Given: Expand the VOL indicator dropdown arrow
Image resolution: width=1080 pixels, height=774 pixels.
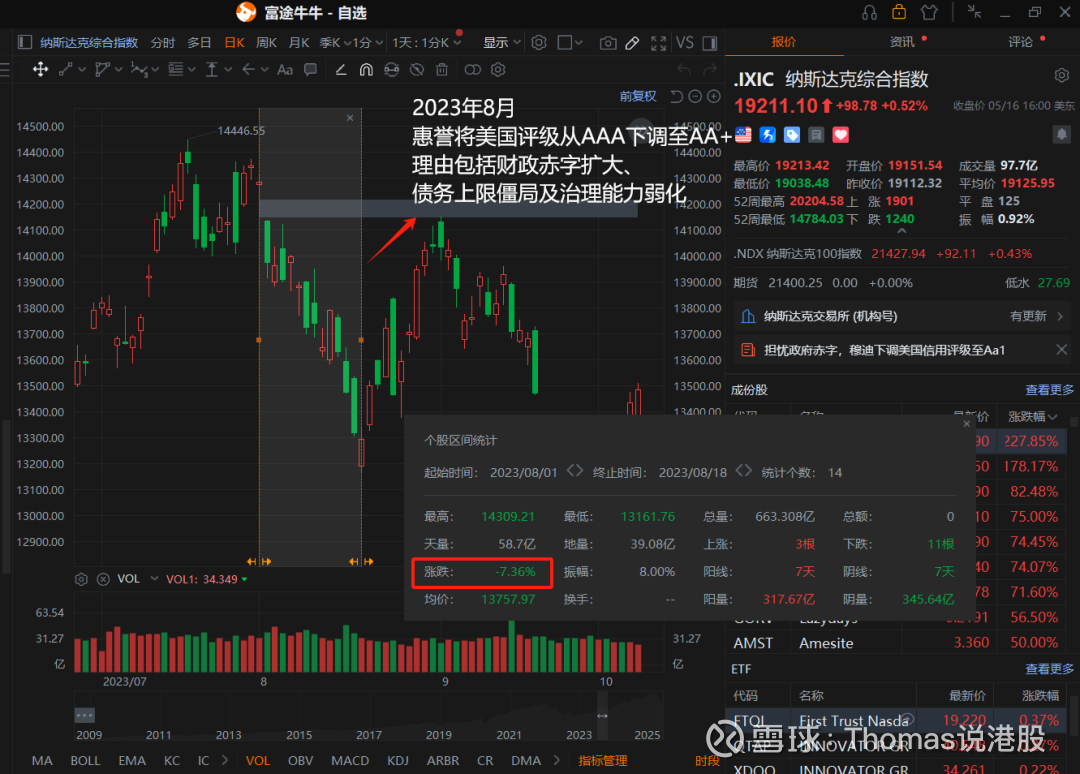Looking at the screenshot, I should 154,578.
